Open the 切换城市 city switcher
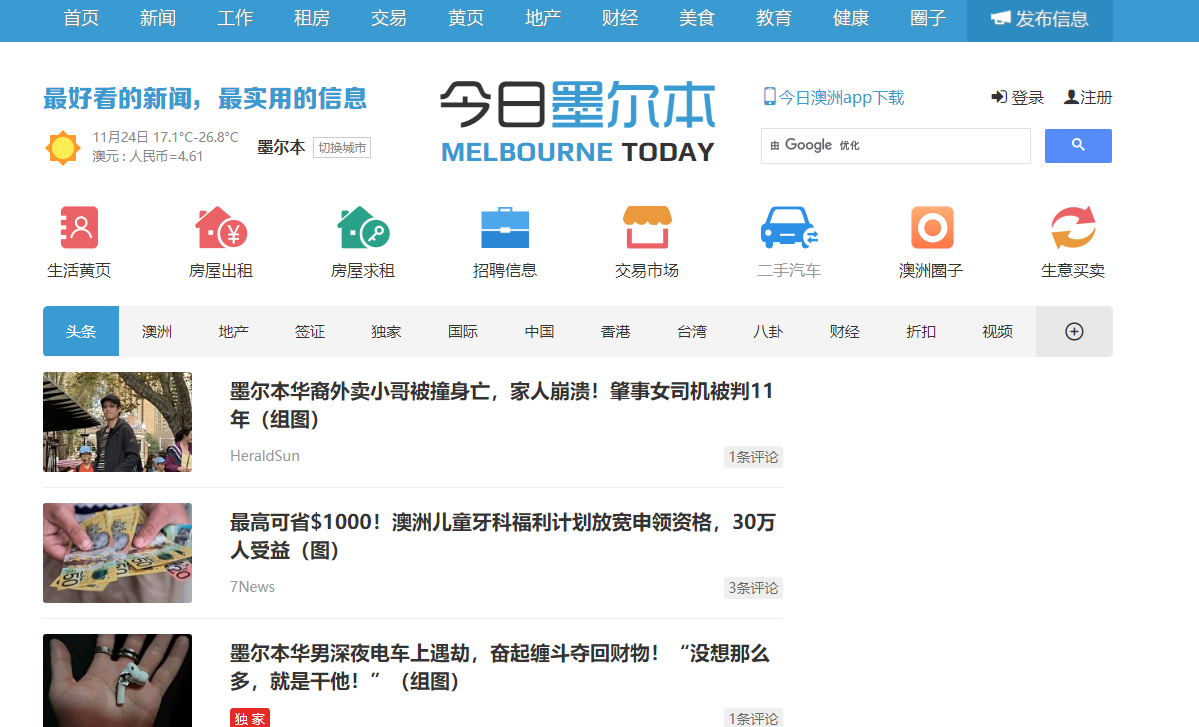The image size is (1199, 727). click(342, 148)
